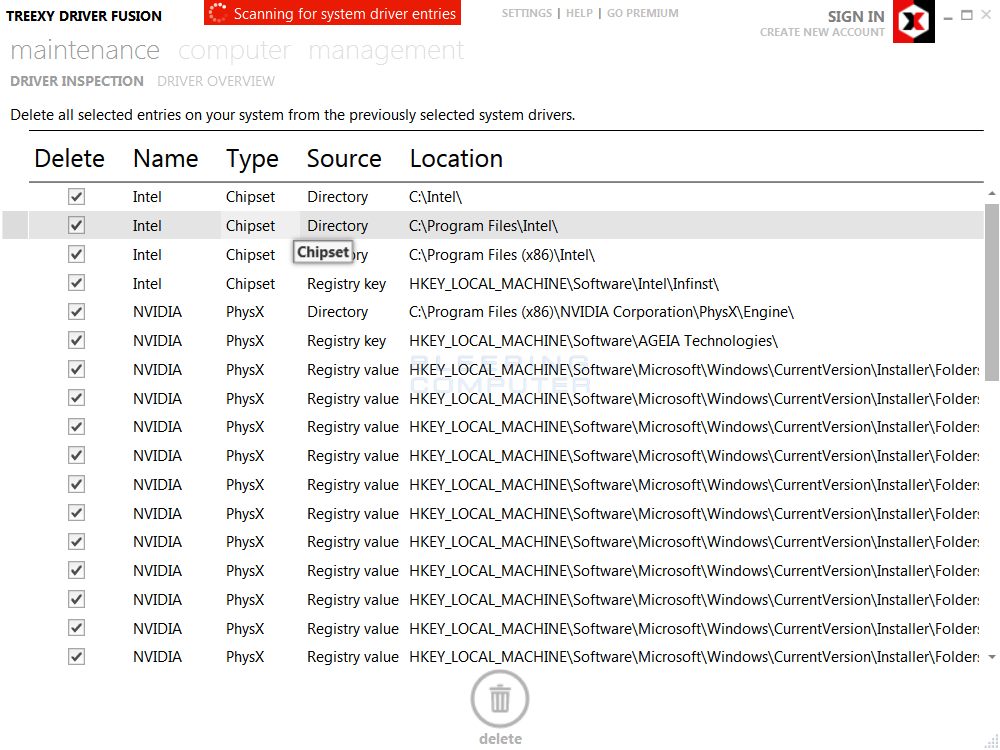Sort by the Name column header
The image size is (1000, 750).
tap(165, 159)
